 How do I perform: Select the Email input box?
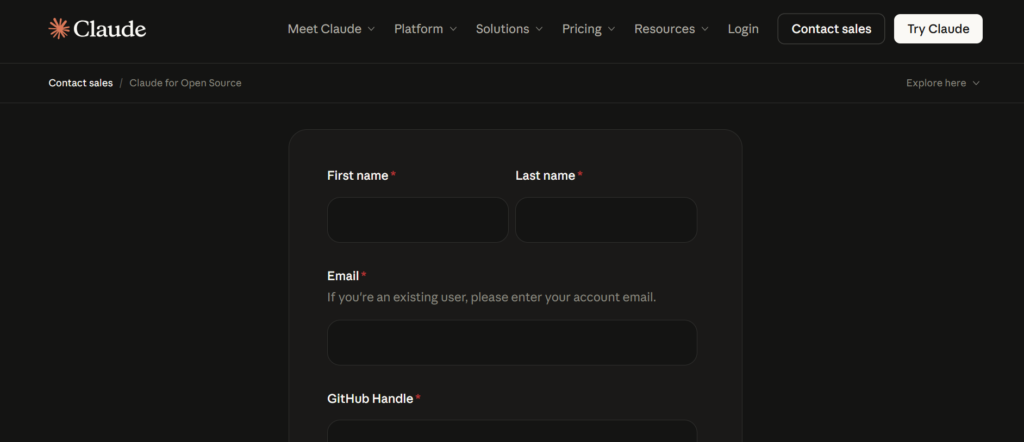click(511, 343)
